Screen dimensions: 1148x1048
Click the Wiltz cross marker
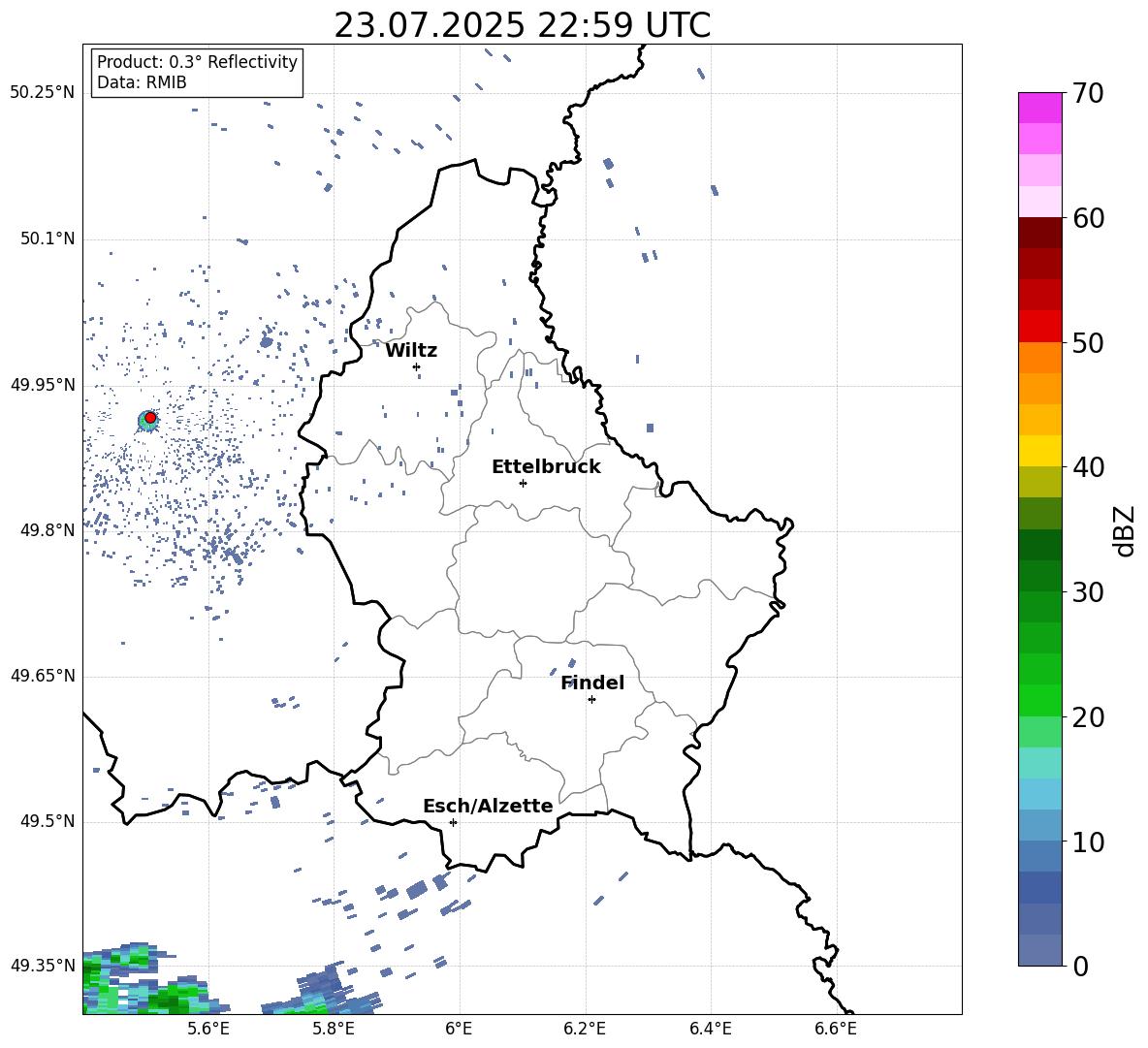(417, 366)
